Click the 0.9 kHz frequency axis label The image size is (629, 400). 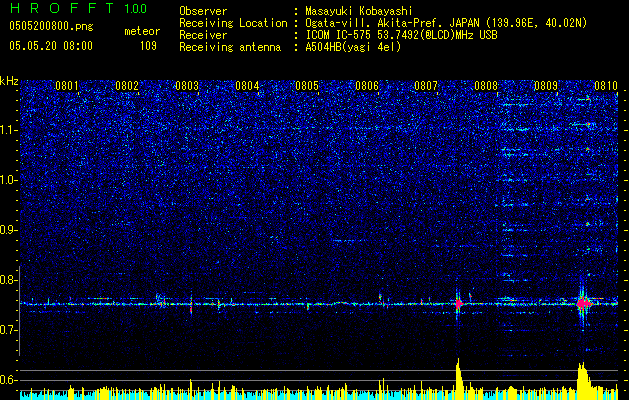7,230
